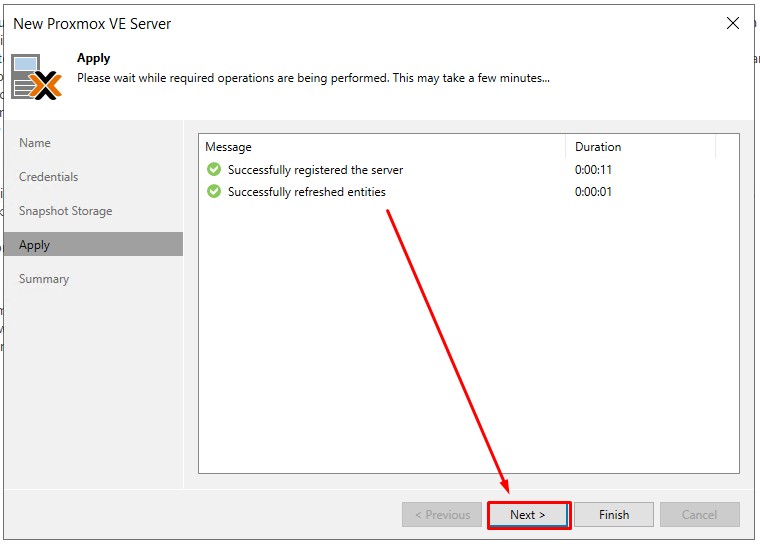
Task: Click the Cancel button
Action: tap(699, 515)
